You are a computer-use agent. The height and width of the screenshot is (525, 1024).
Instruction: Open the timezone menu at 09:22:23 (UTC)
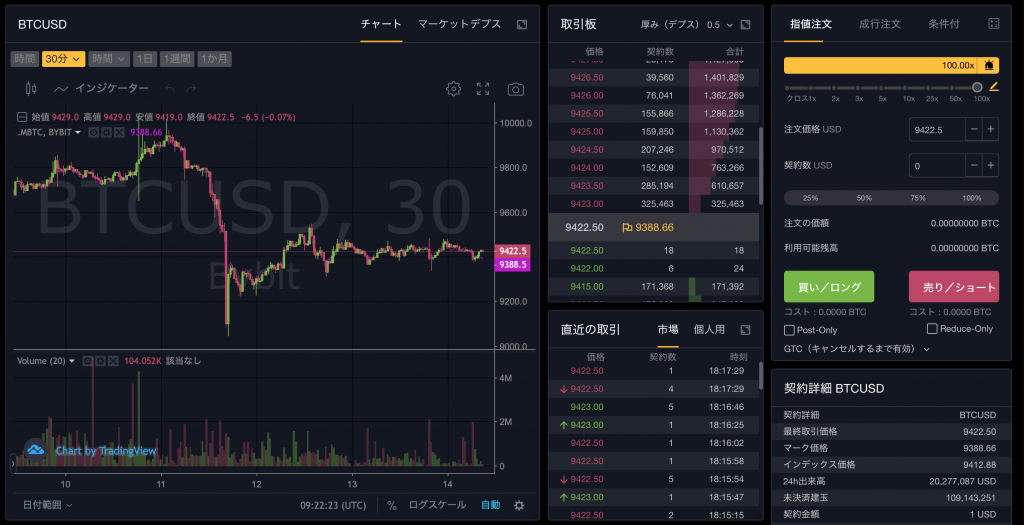pyautogui.click(x=333, y=505)
